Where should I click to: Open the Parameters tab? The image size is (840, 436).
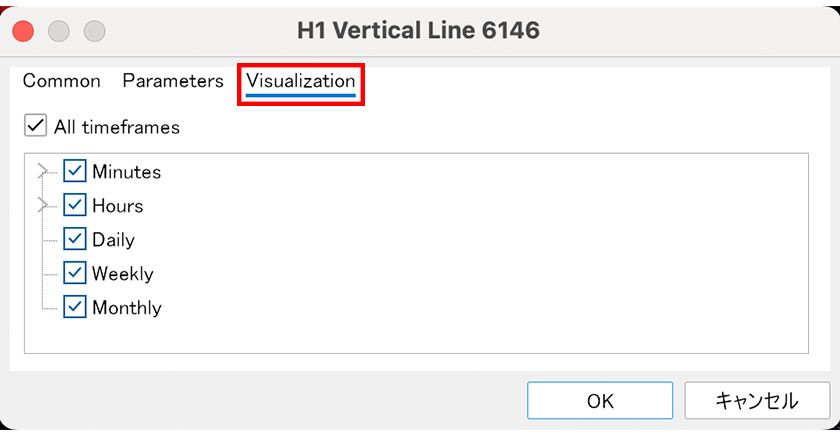click(x=173, y=81)
